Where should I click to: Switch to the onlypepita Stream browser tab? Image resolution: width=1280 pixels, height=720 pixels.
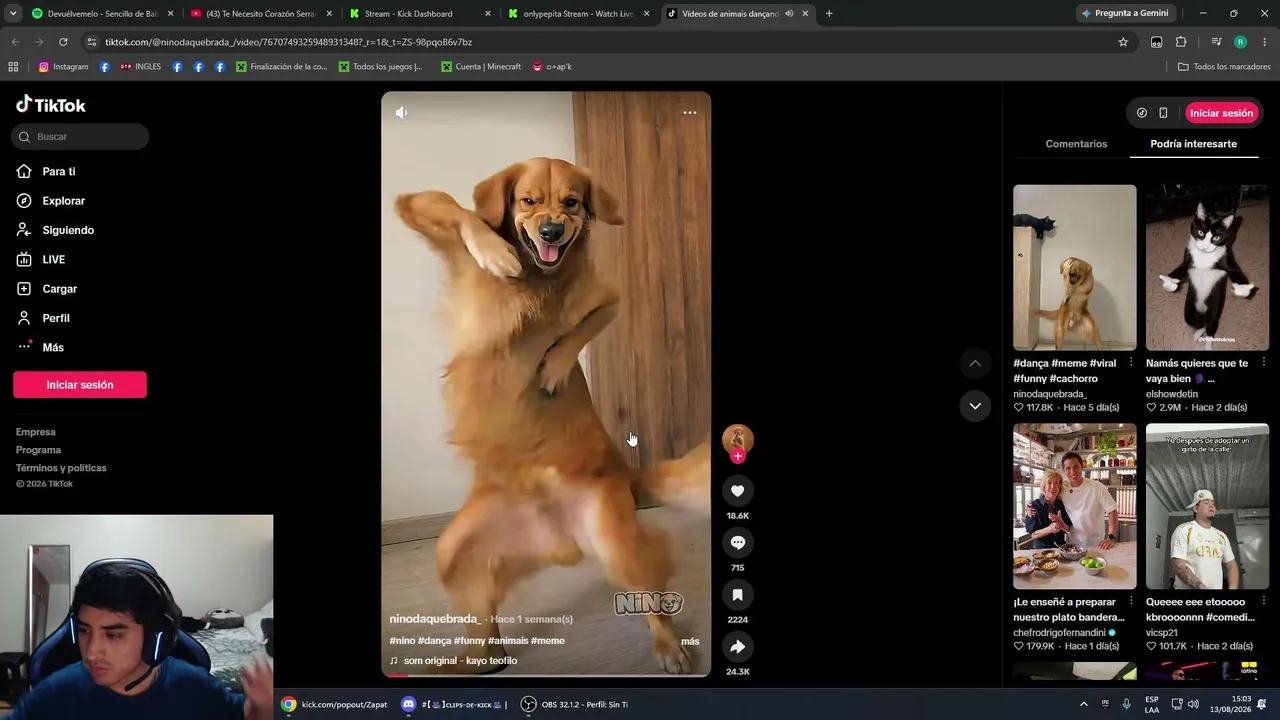[x=578, y=14]
